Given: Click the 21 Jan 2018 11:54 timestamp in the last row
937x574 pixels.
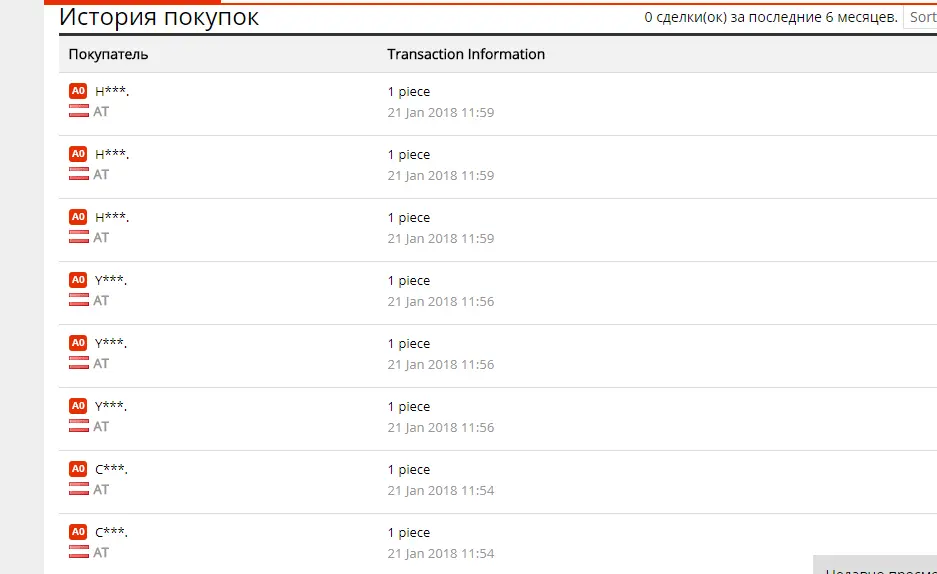Looking at the screenshot, I should click(440, 554).
